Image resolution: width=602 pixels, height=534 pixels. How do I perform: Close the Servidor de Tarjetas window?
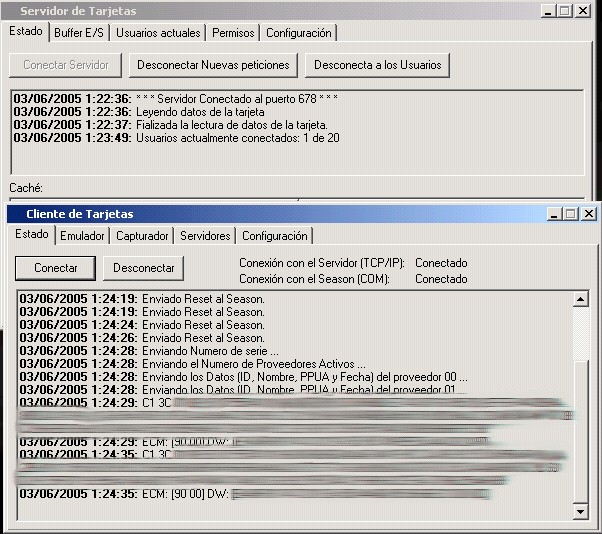pyautogui.click(x=583, y=10)
